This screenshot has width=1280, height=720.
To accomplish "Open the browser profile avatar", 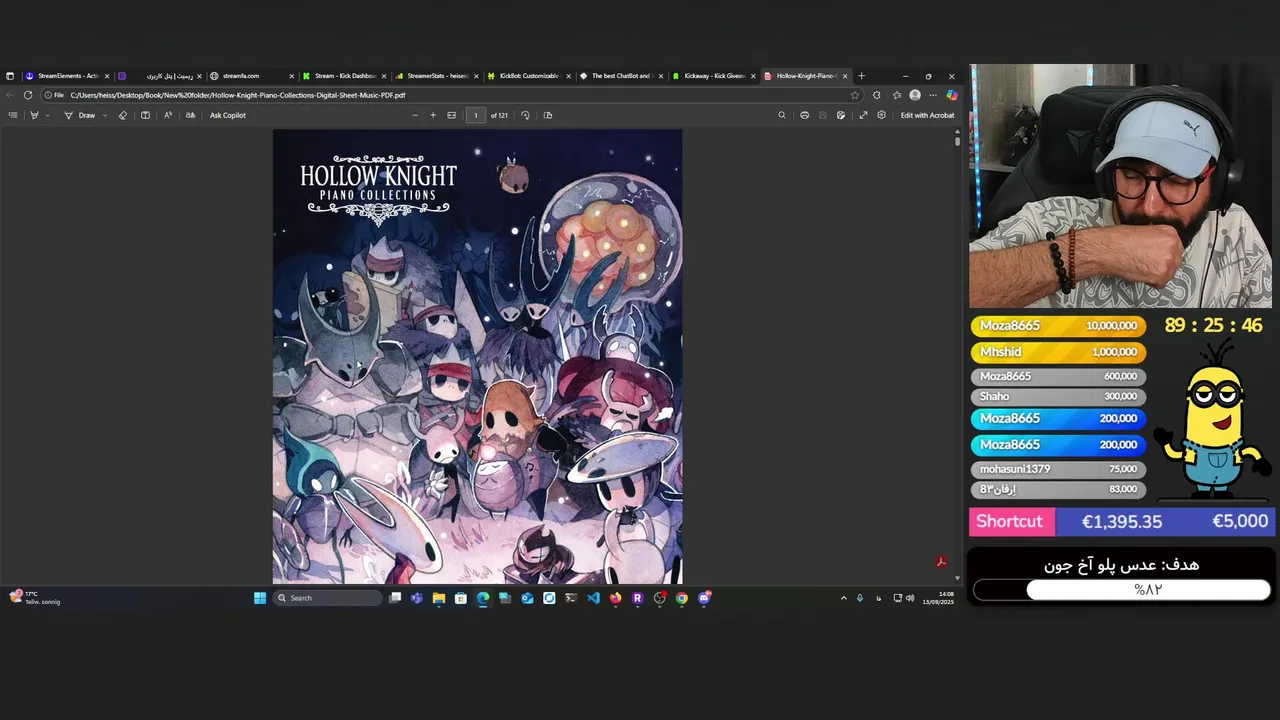I will coord(915,95).
